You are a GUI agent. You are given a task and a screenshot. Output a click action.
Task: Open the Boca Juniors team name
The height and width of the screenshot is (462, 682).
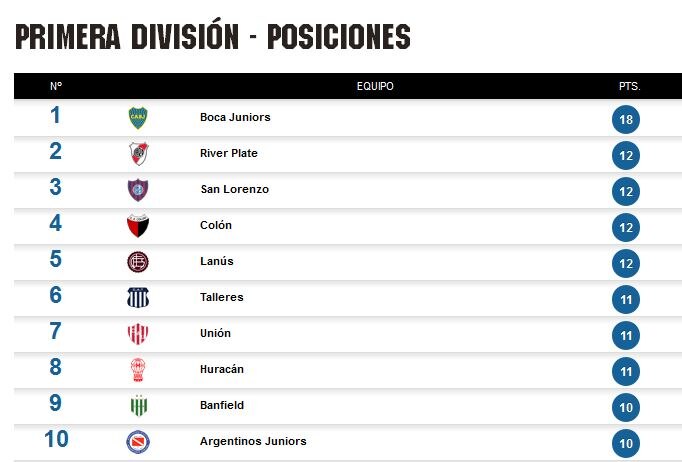click(x=235, y=117)
